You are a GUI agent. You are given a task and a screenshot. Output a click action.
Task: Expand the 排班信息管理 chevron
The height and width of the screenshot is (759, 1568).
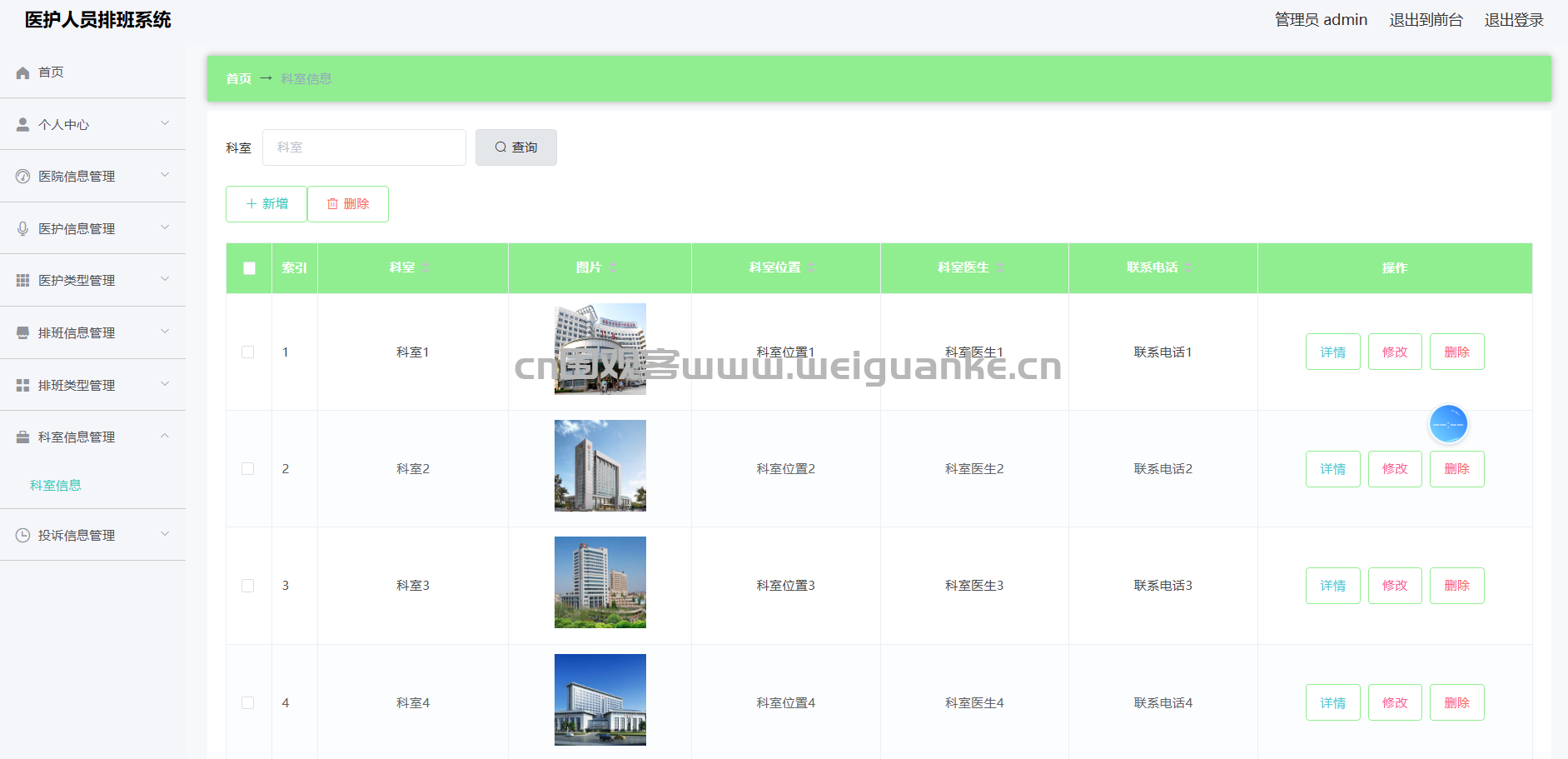click(x=165, y=332)
